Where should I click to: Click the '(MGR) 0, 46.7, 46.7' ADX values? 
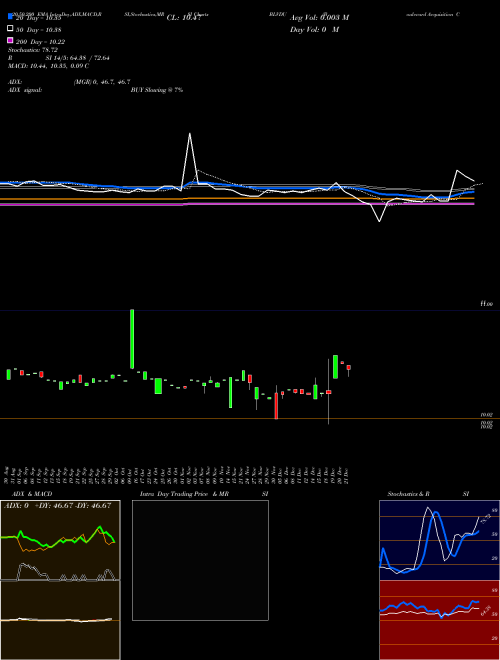click(102, 82)
